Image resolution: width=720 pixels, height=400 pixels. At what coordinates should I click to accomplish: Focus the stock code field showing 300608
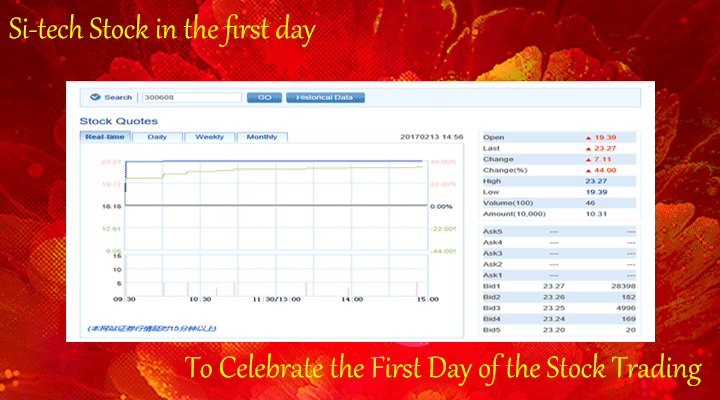(x=192, y=97)
